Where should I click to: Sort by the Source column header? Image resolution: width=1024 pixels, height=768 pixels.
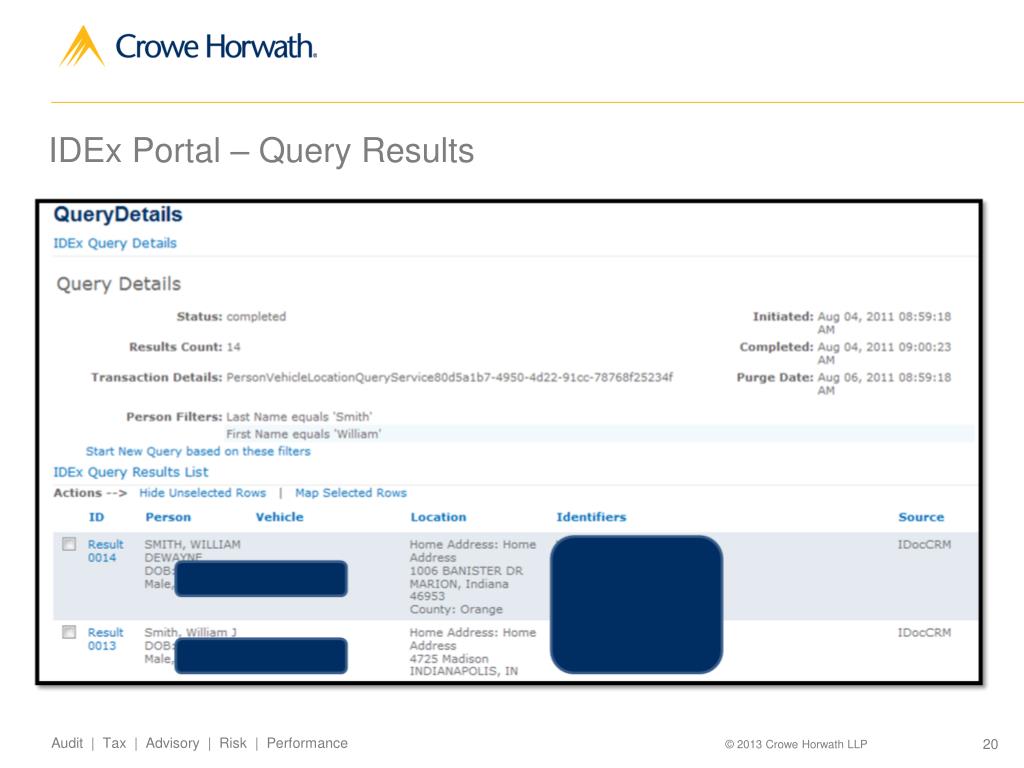[921, 517]
